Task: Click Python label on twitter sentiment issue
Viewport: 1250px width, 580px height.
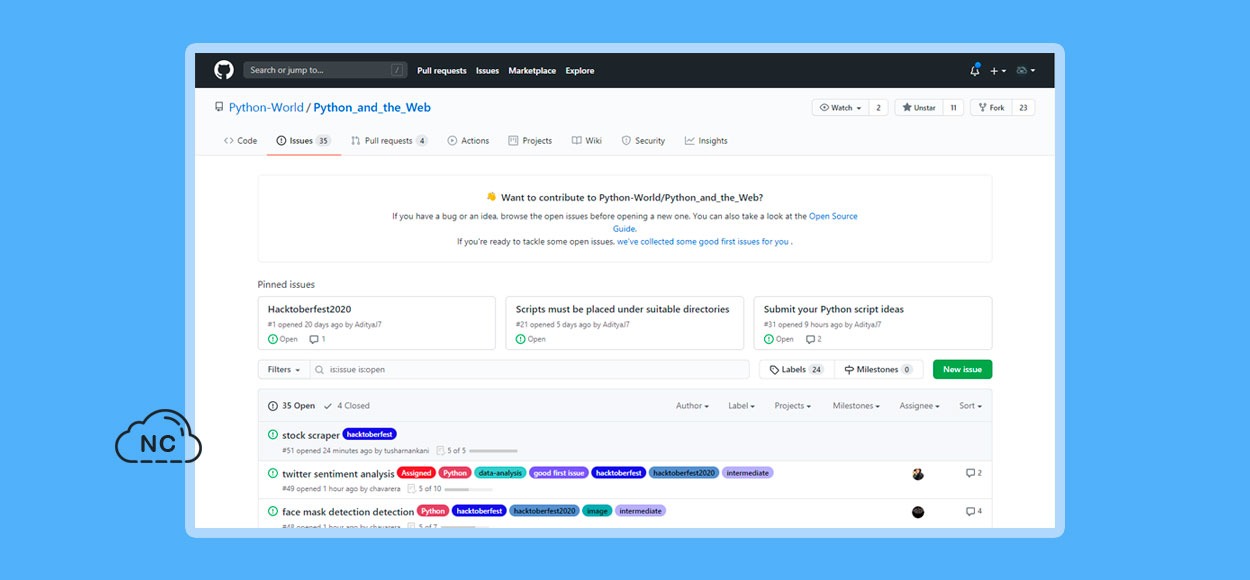Action: [455, 473]
